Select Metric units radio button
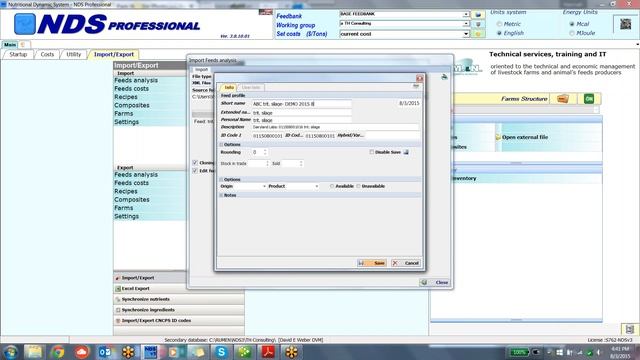The image size is (640, 360). point(499,24)
